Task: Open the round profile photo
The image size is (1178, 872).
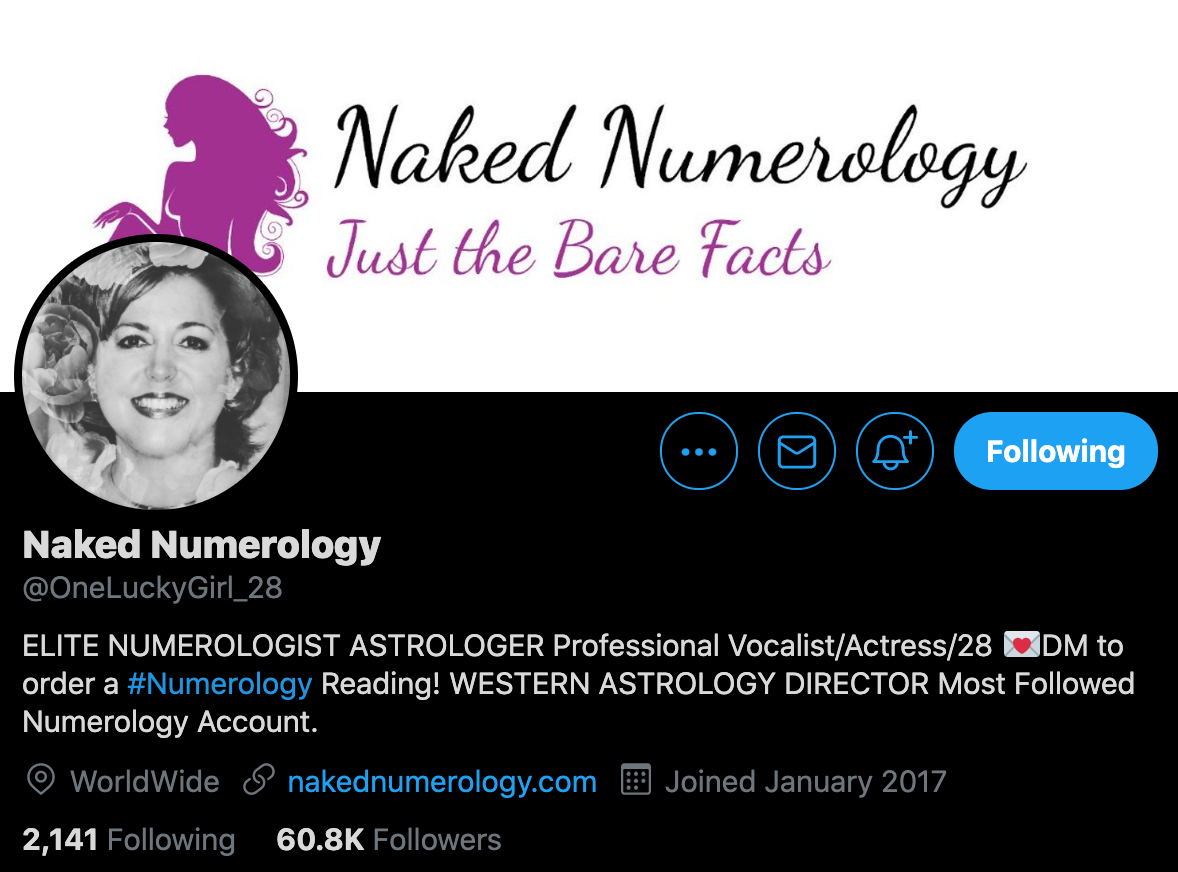Action: point(156,376)
